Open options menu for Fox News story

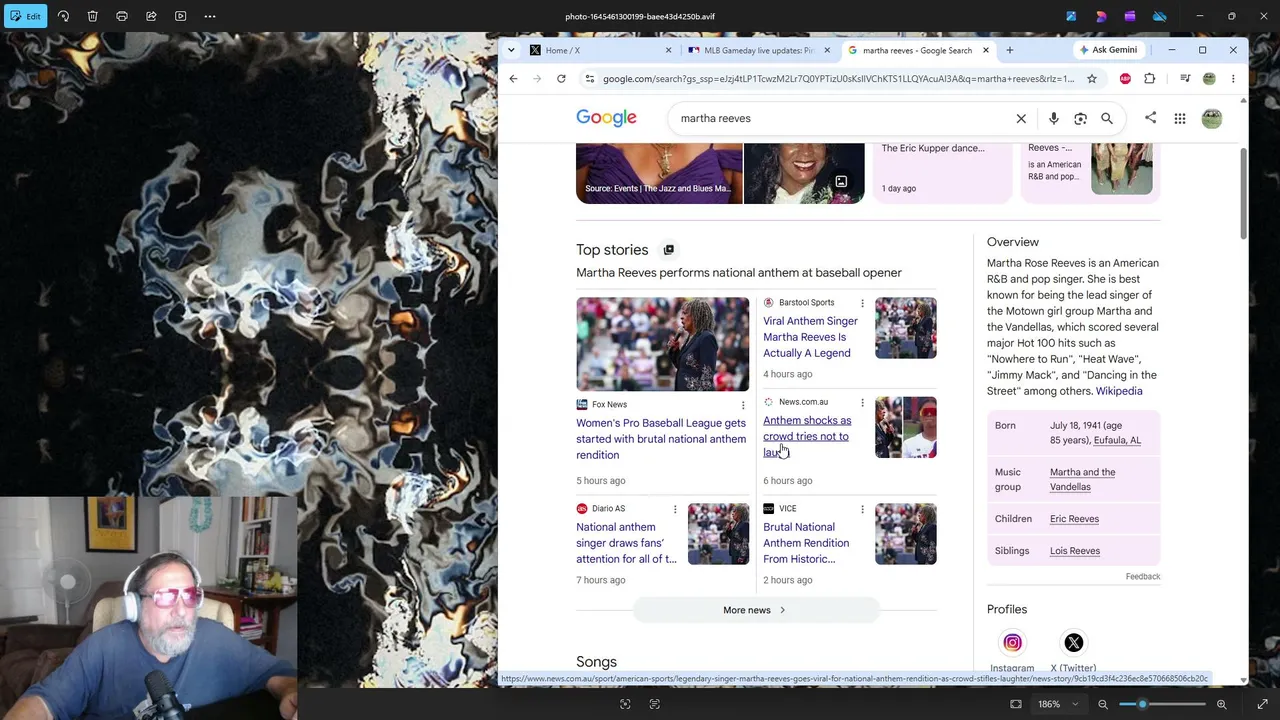tap(743, 405)
